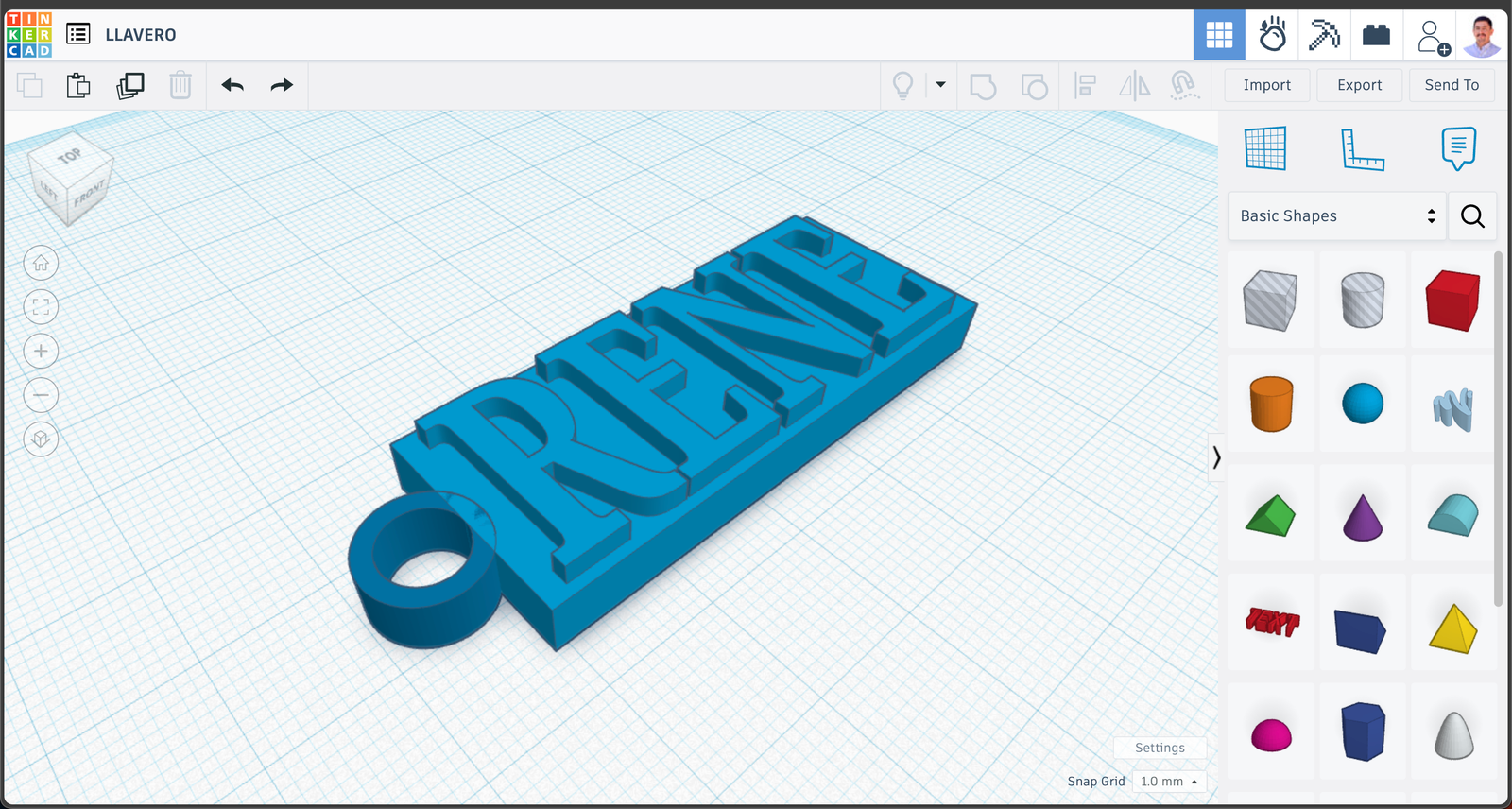
Task: Click the Send To button
Action: tap(1452, 85)
